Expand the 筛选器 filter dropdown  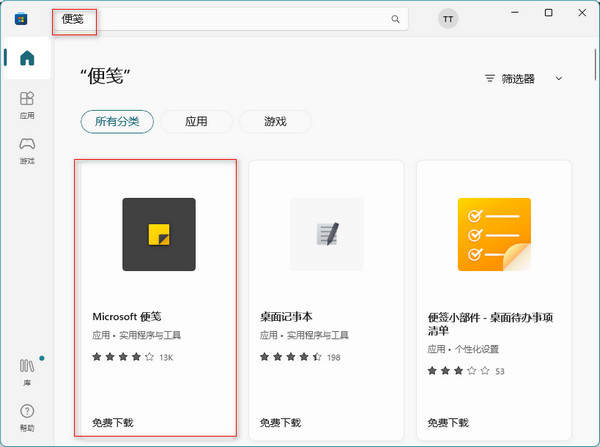[x=523, y=79]
